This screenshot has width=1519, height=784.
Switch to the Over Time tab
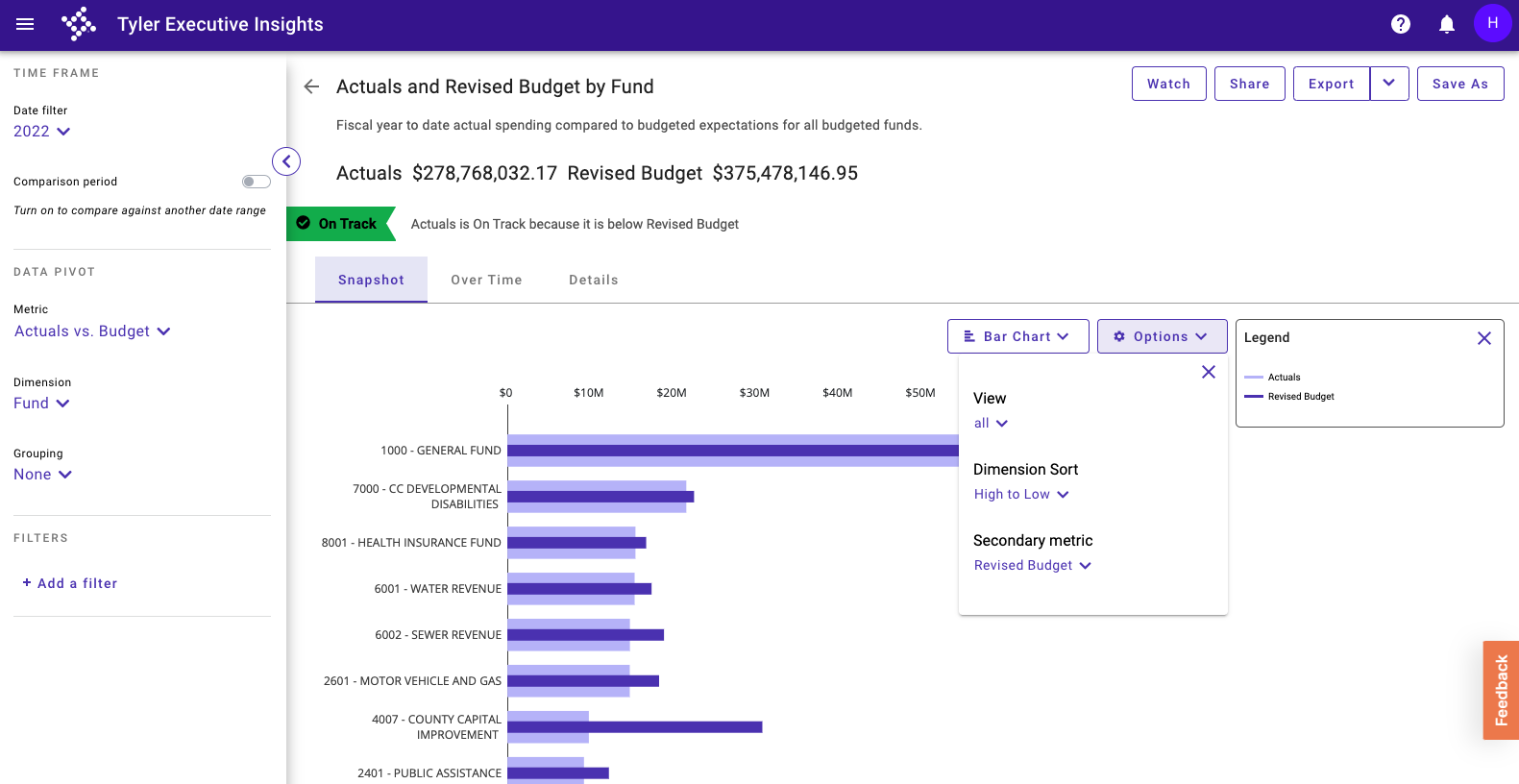(x=486, y=280)
